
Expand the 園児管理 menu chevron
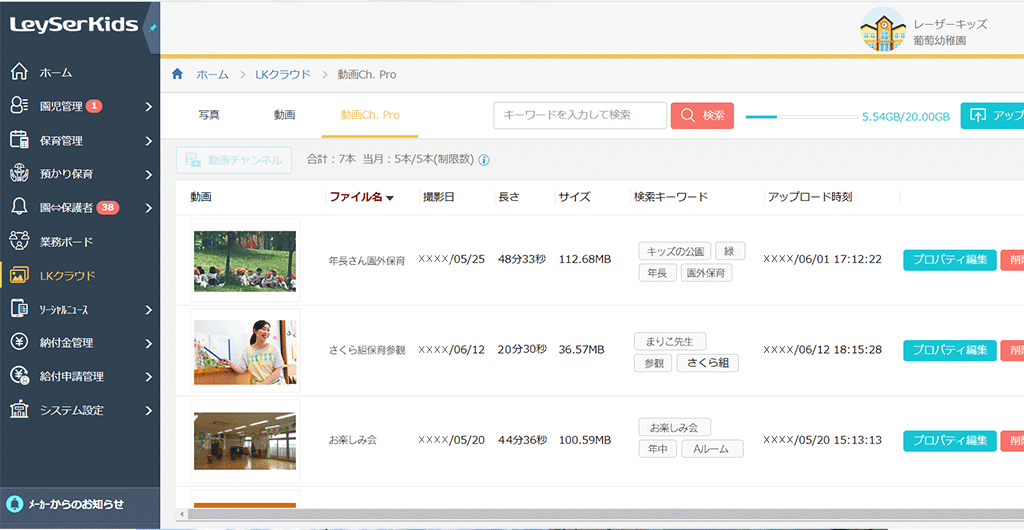tap(149, 106)
